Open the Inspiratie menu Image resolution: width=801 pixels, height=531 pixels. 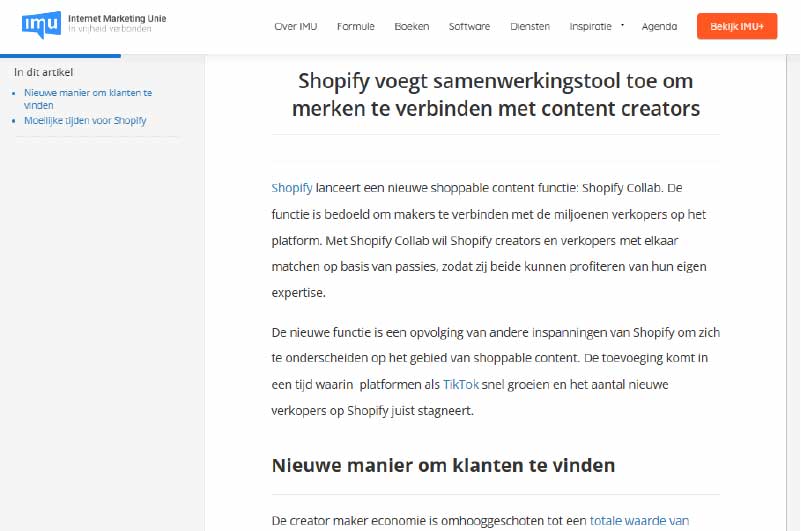point(591,27)
